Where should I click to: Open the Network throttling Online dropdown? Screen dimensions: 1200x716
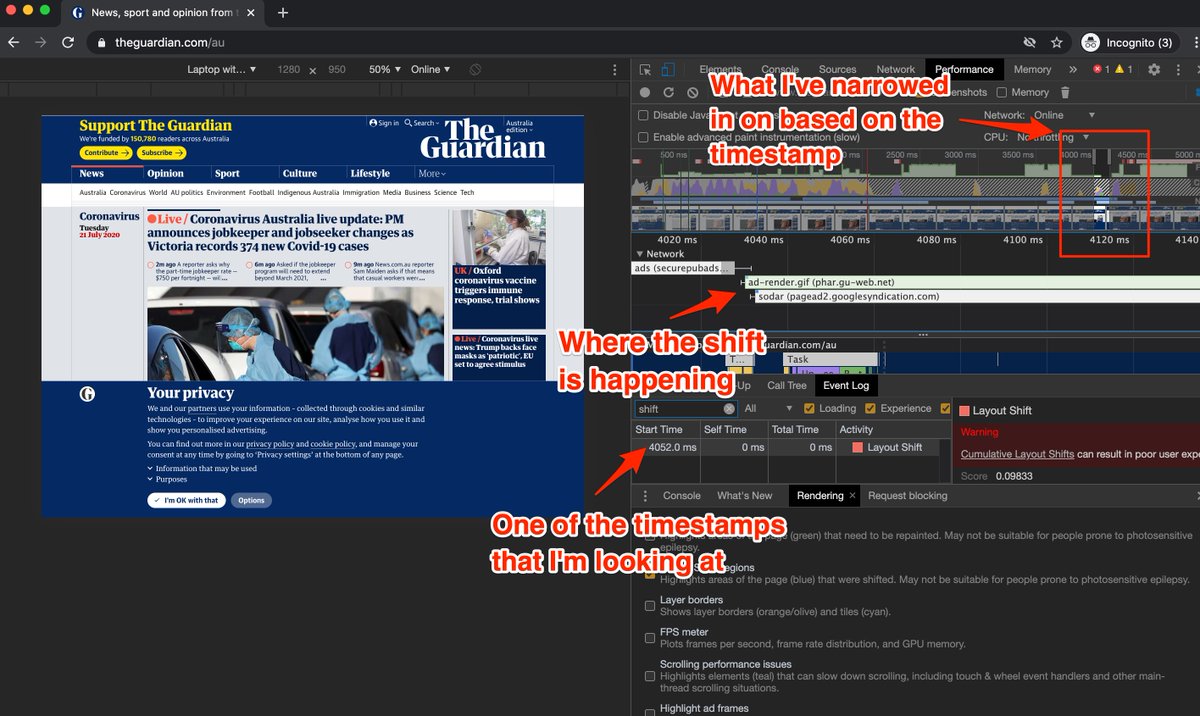[1065, 116]
